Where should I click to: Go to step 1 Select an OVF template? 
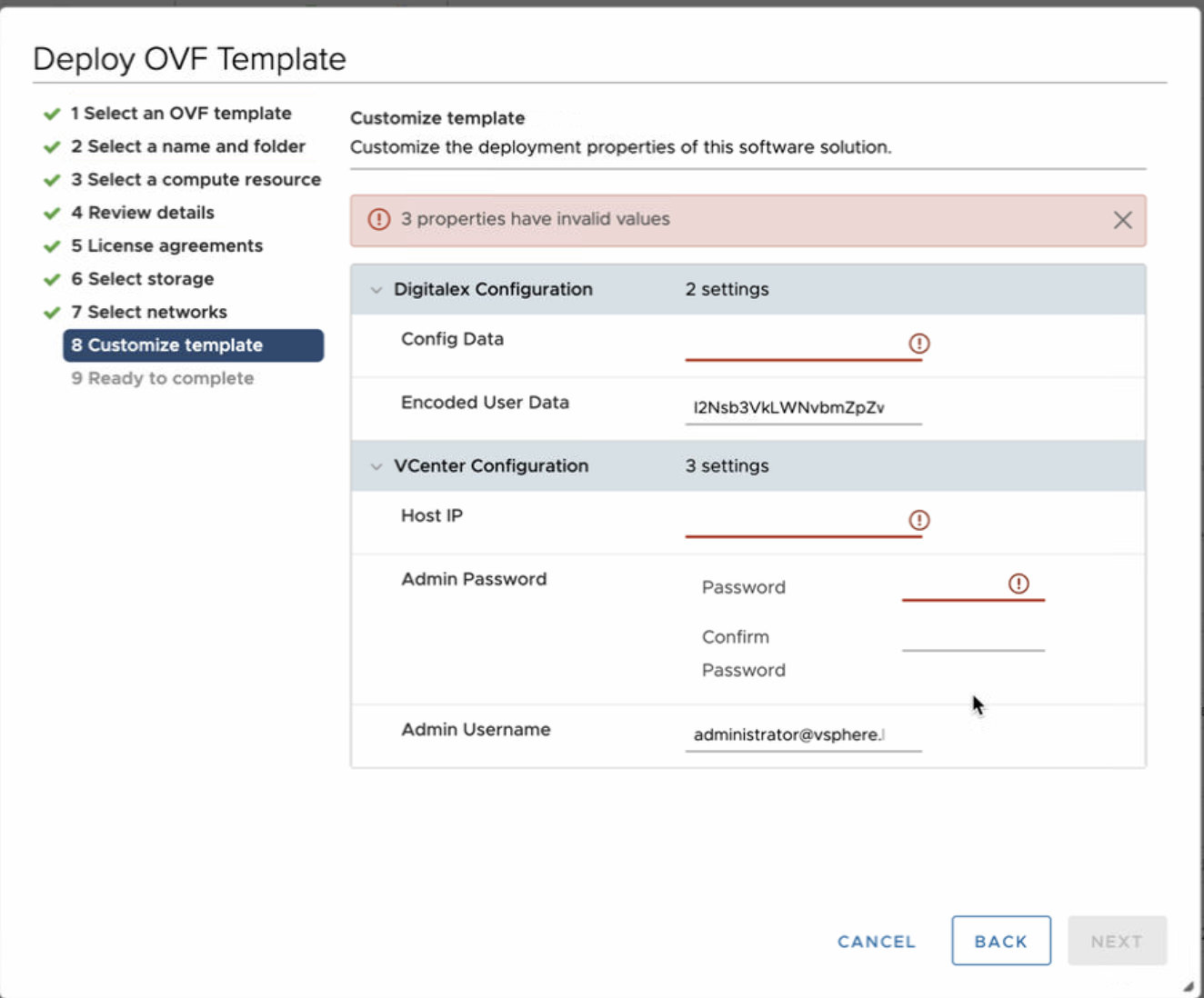[x=180, y=114]
